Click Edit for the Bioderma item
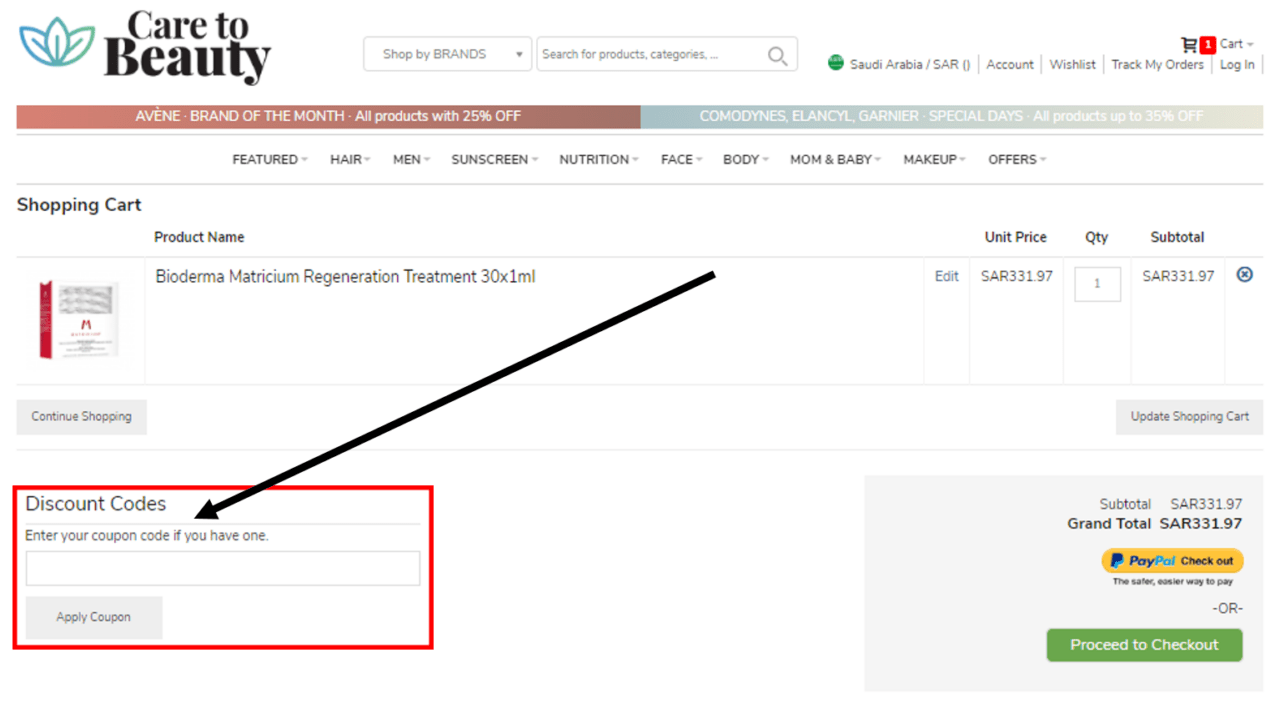Screen dimensions: 1280x708 pos(946,277)
